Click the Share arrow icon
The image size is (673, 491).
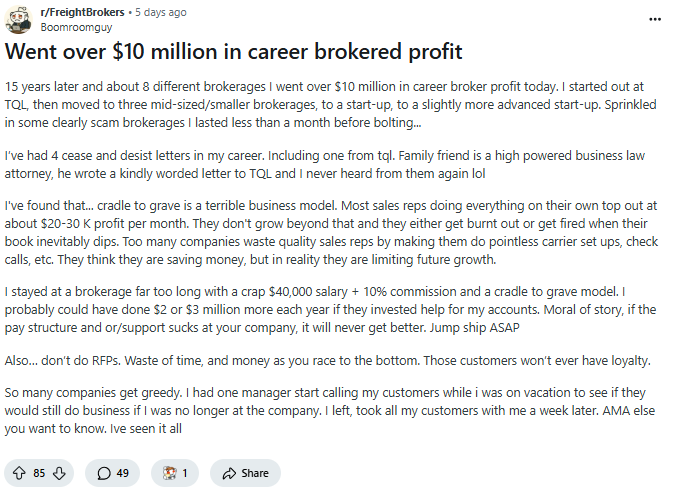tap(229, 473)
